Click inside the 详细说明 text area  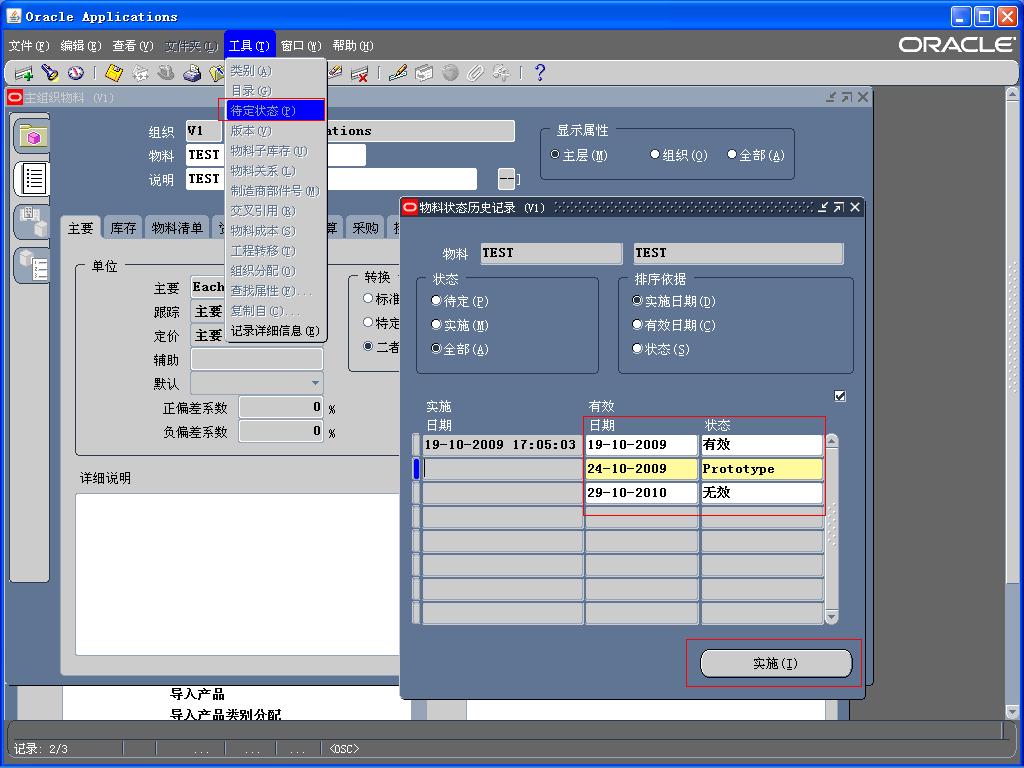click(238, 575)
